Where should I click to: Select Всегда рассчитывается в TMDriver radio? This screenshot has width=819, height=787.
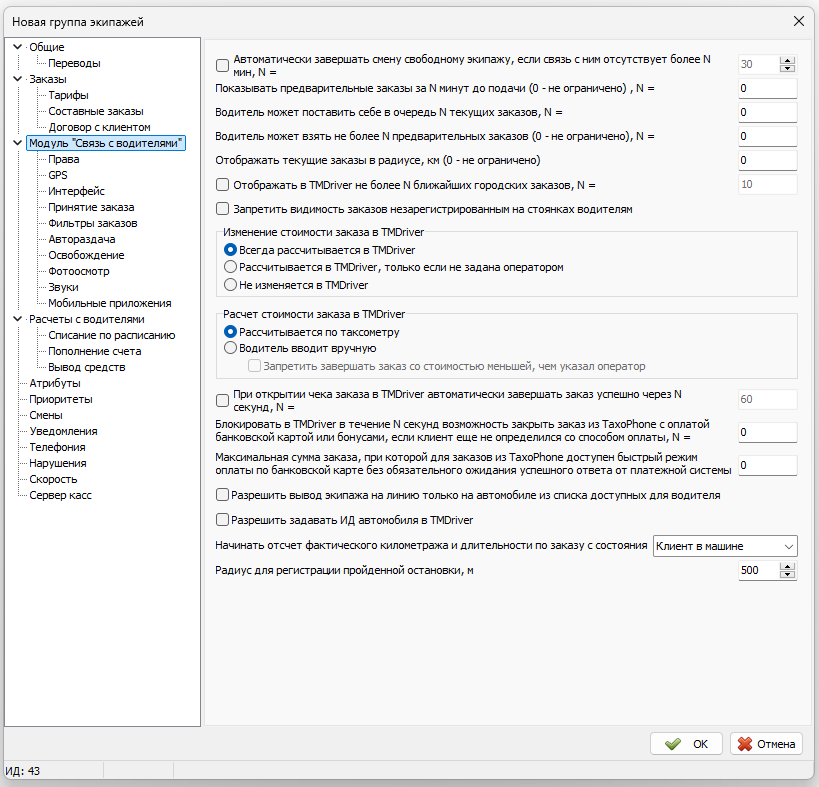point(230,250)
